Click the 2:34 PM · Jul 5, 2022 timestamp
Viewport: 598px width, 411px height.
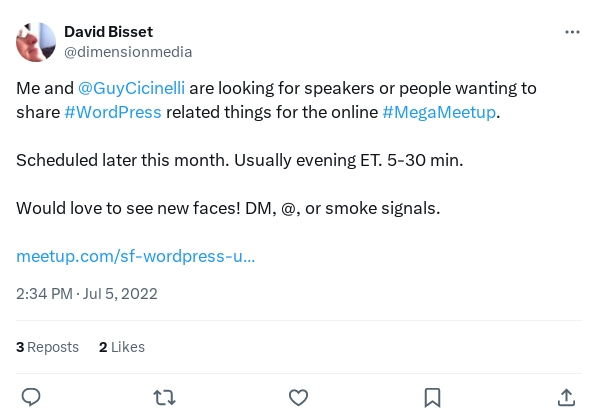click(x=87, y=294)
